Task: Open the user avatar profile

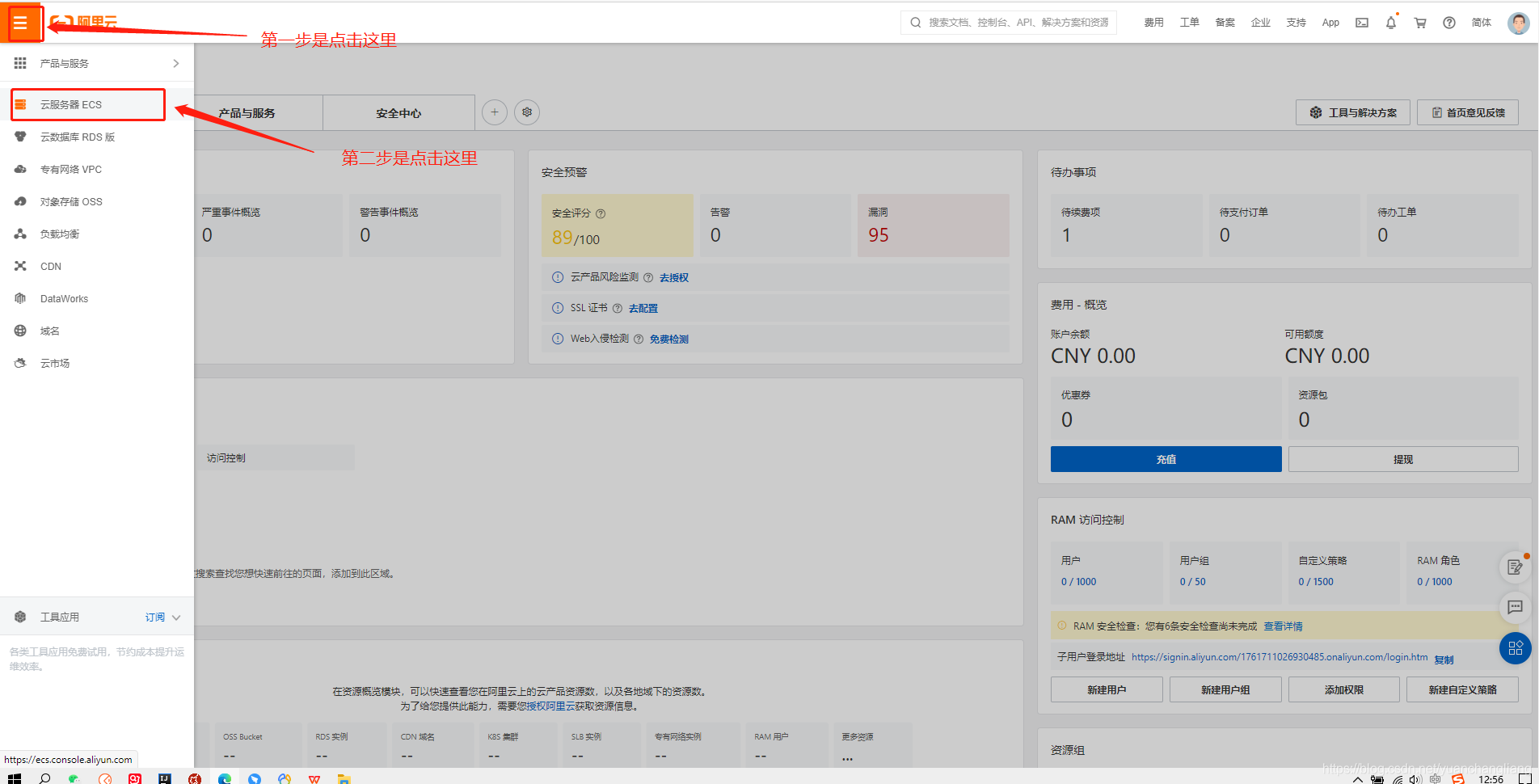Action: (x=1518, y=23)
